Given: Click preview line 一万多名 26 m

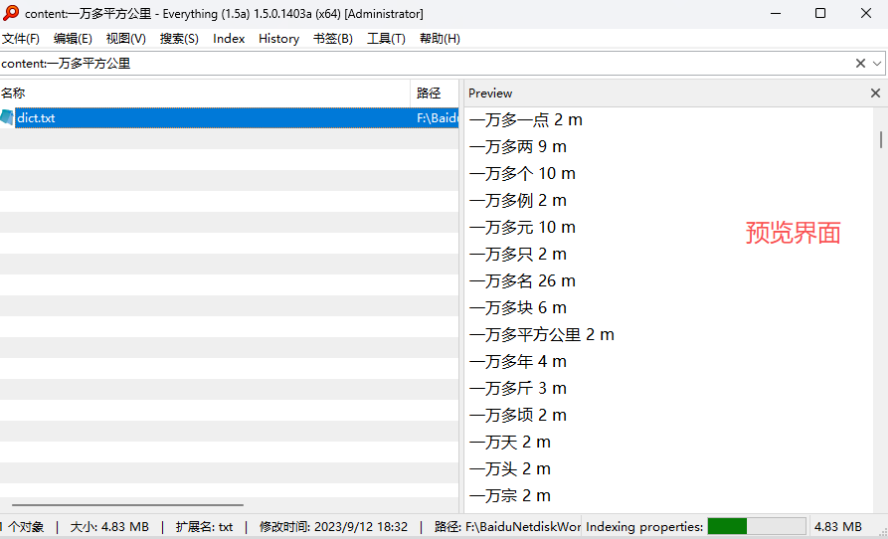Looking at the screenshot, I should click(522, 281).
